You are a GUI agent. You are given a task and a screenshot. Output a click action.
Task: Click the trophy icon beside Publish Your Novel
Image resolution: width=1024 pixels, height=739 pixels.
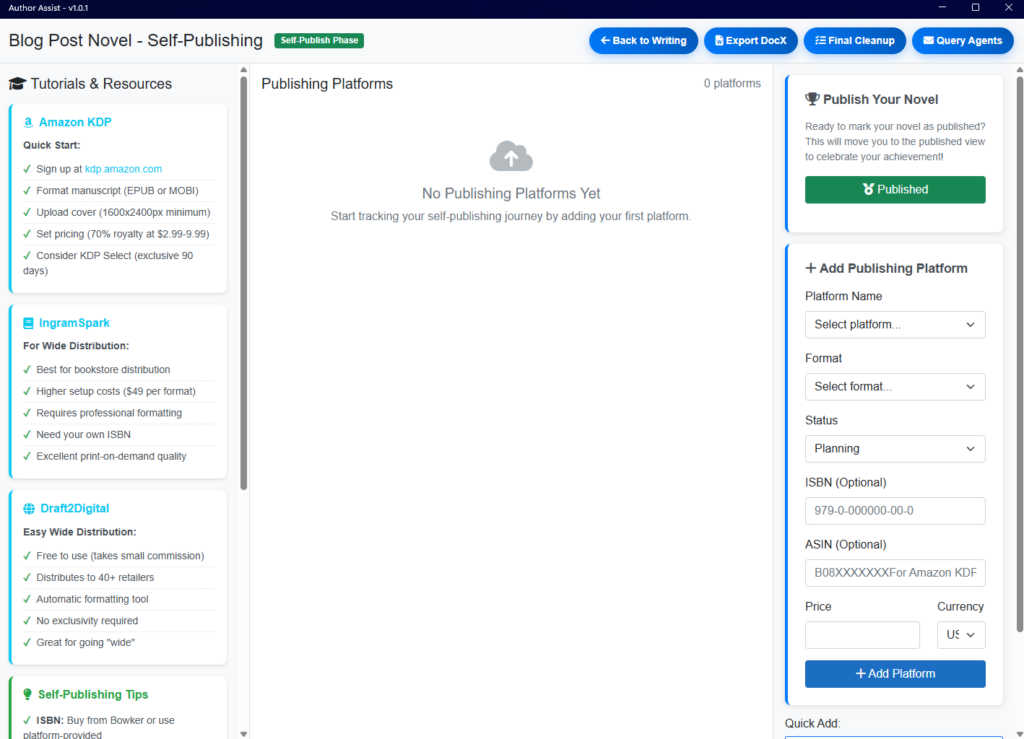[812, 99]
